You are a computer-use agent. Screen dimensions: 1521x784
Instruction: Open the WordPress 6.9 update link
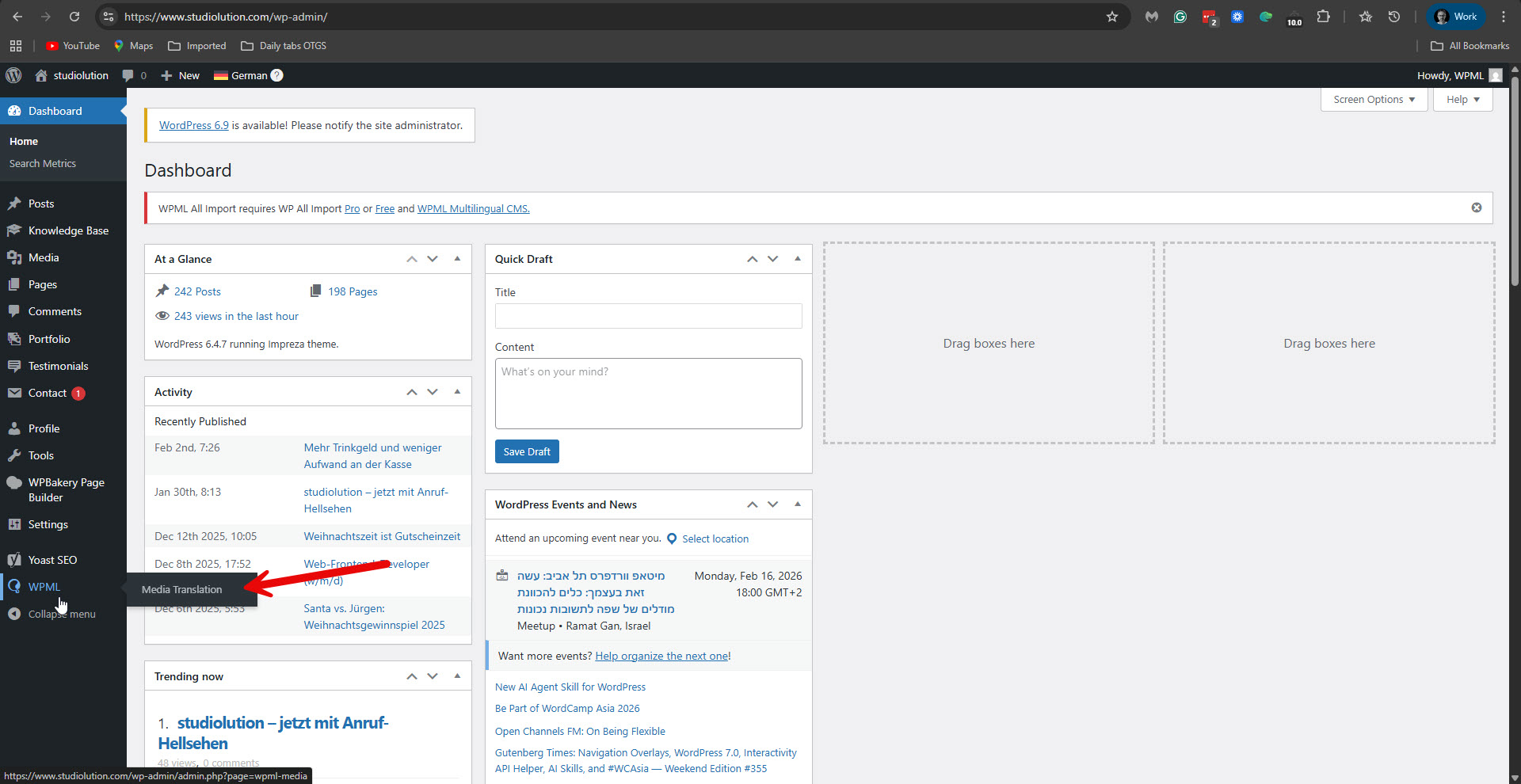[193, 125]
